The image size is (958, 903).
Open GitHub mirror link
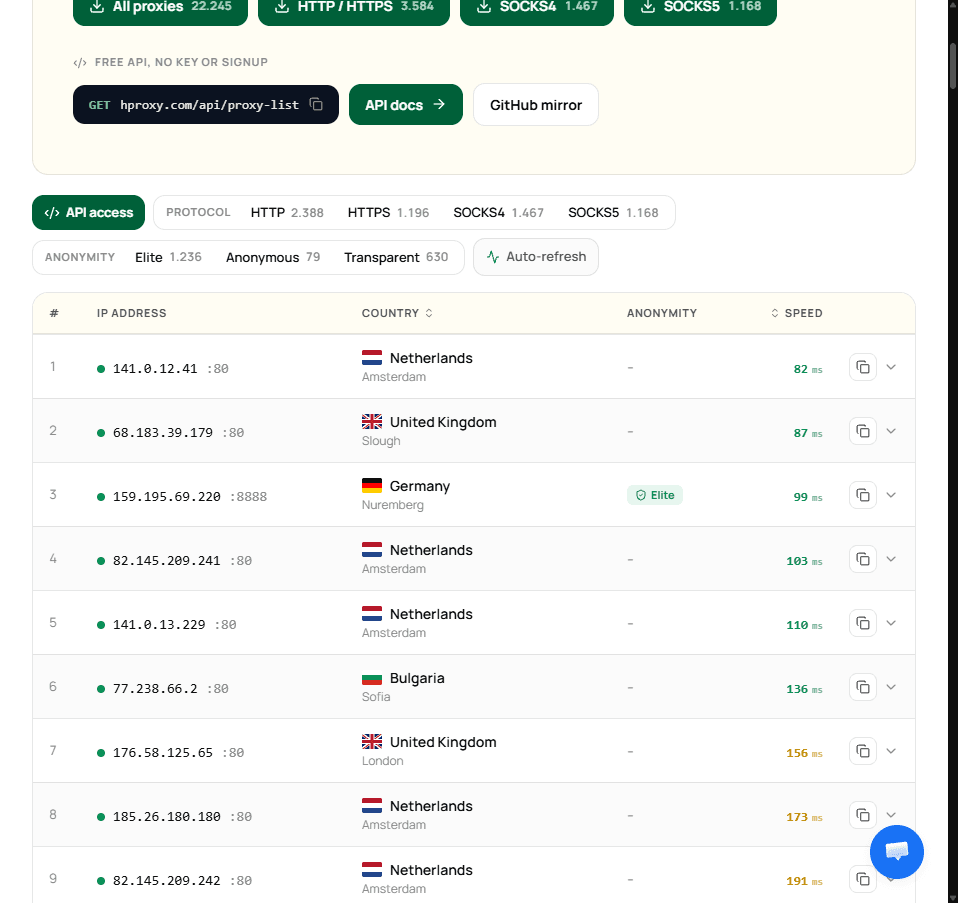coord(536,104)
